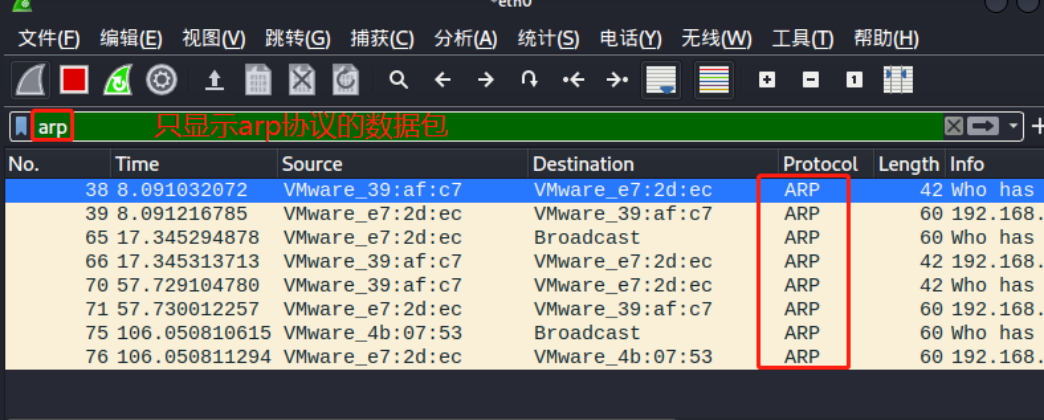Open the 捕获(C) menu
This screenshot has height=420, width=1044.
(x=382, y=39)
